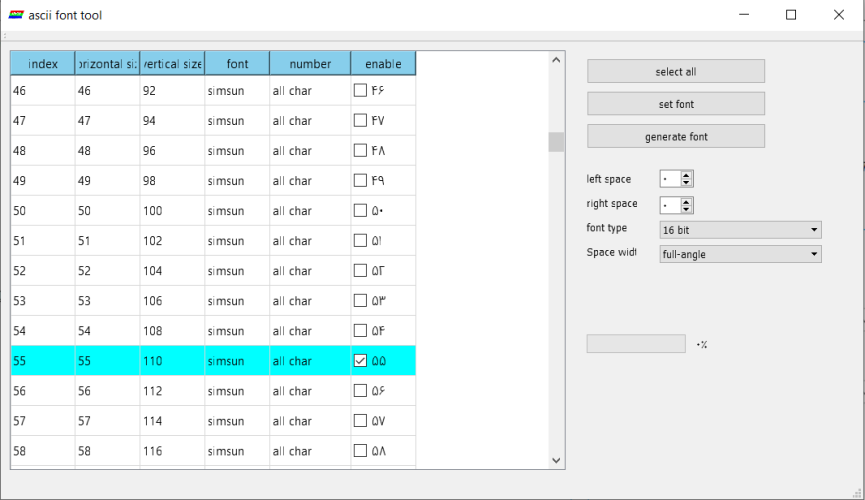Select the vertical size cell 104
Screen dimensions: 865x500
(x=172, y=271)
